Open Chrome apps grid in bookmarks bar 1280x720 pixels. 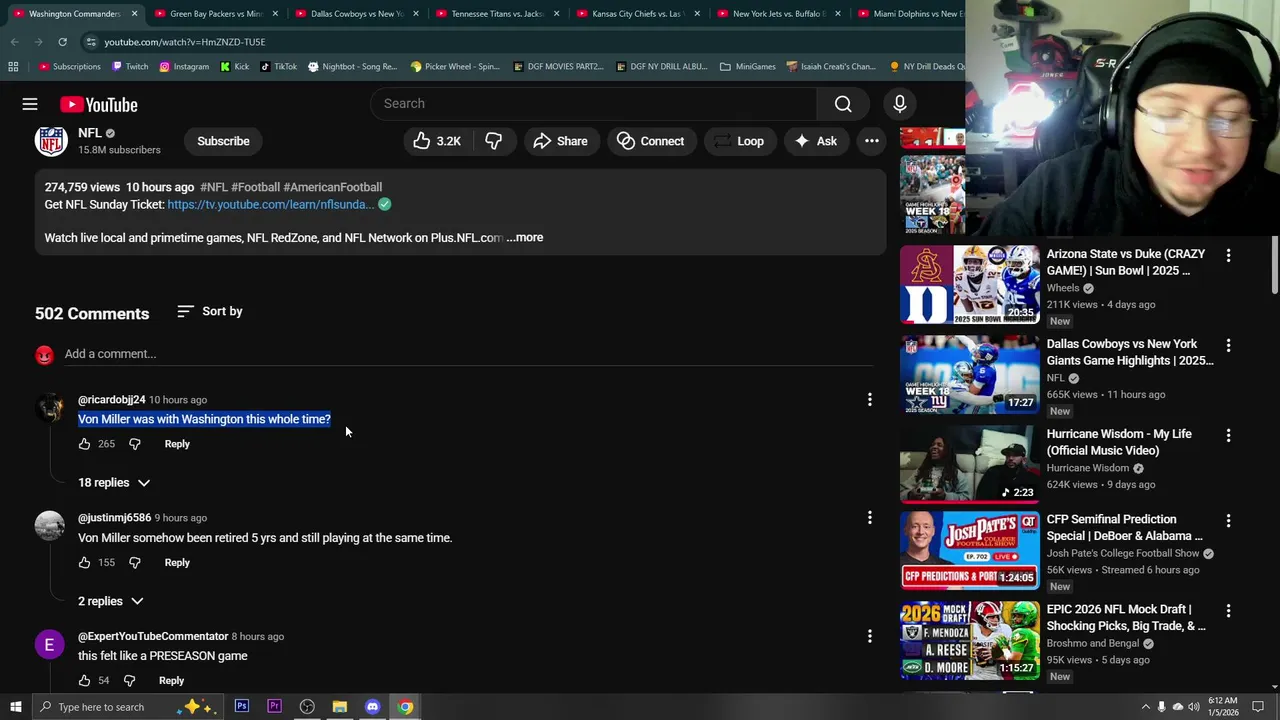pos(13,67)
